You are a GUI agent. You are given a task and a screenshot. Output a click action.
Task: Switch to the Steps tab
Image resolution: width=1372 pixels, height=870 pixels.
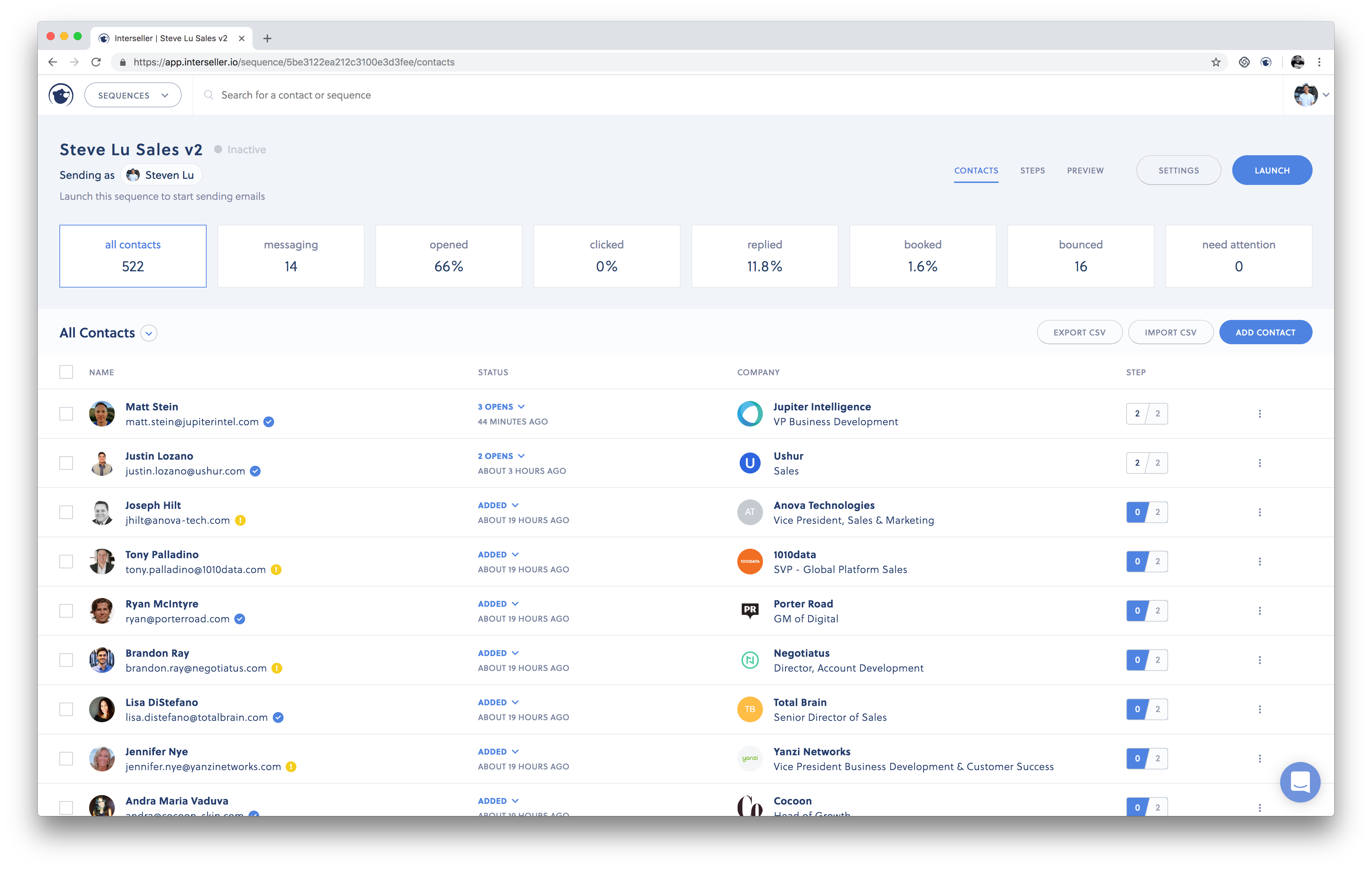pos(1032,170)
